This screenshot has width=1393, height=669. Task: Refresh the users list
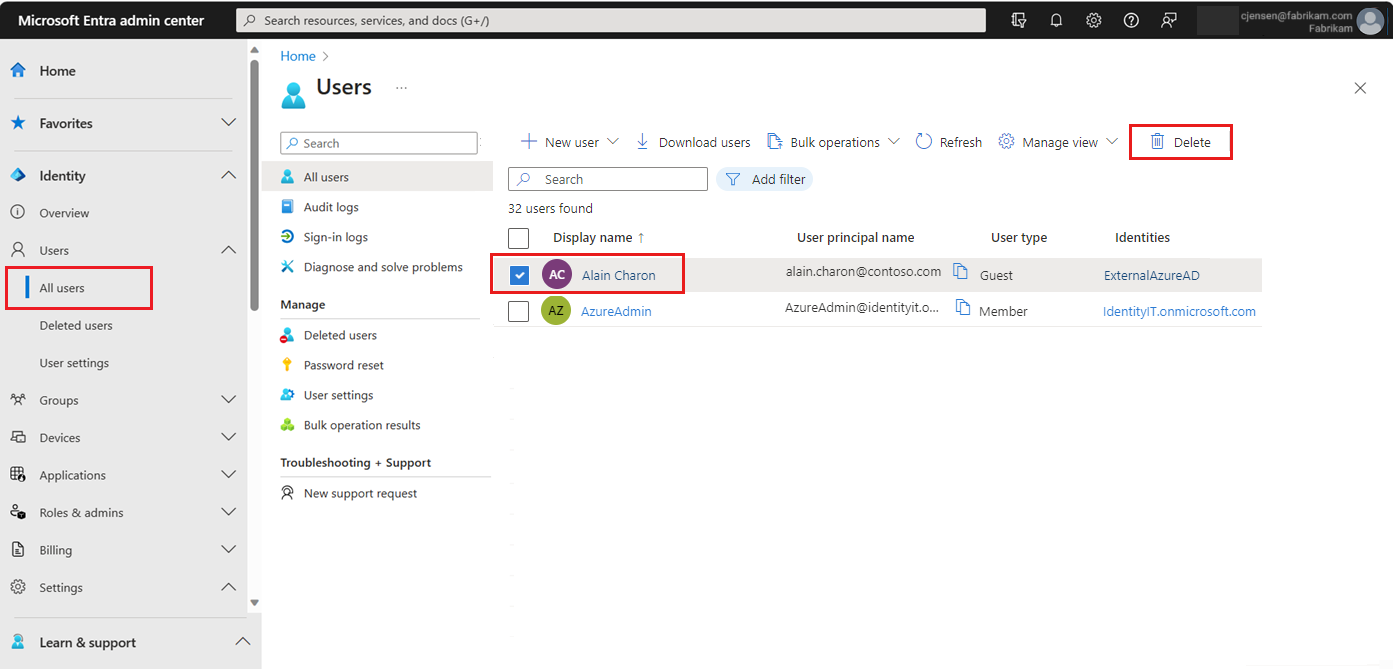point(946,141)
